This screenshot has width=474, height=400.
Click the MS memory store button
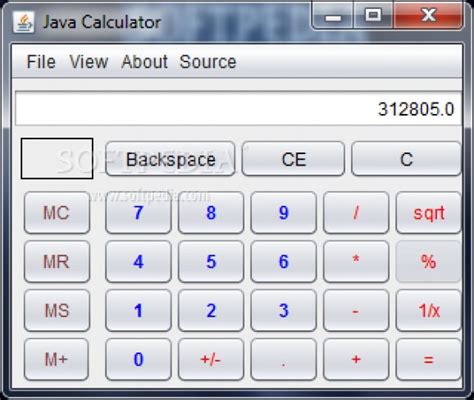click(x=57, y=311)
